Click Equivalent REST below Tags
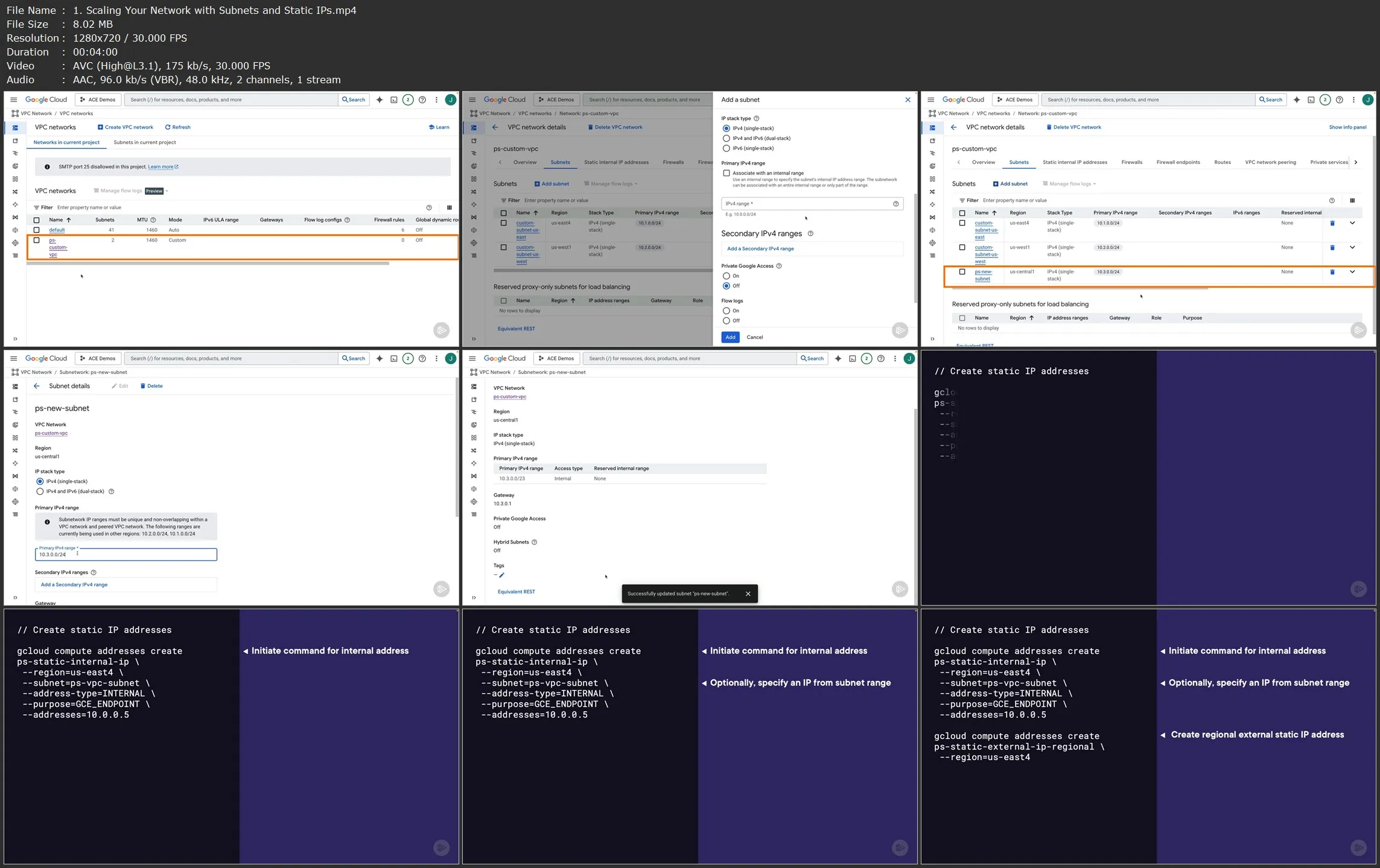Viewport: 1380px width, 868px height. pos(516,592)
